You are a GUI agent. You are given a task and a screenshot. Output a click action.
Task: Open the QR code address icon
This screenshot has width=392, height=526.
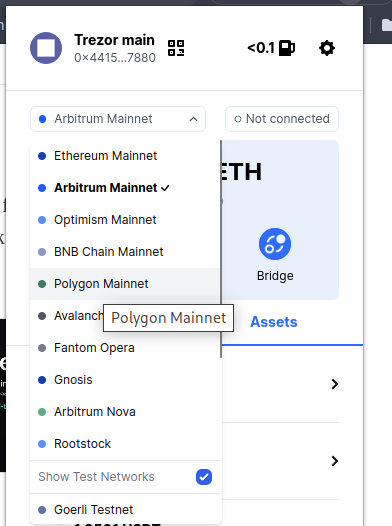point(176,48)
